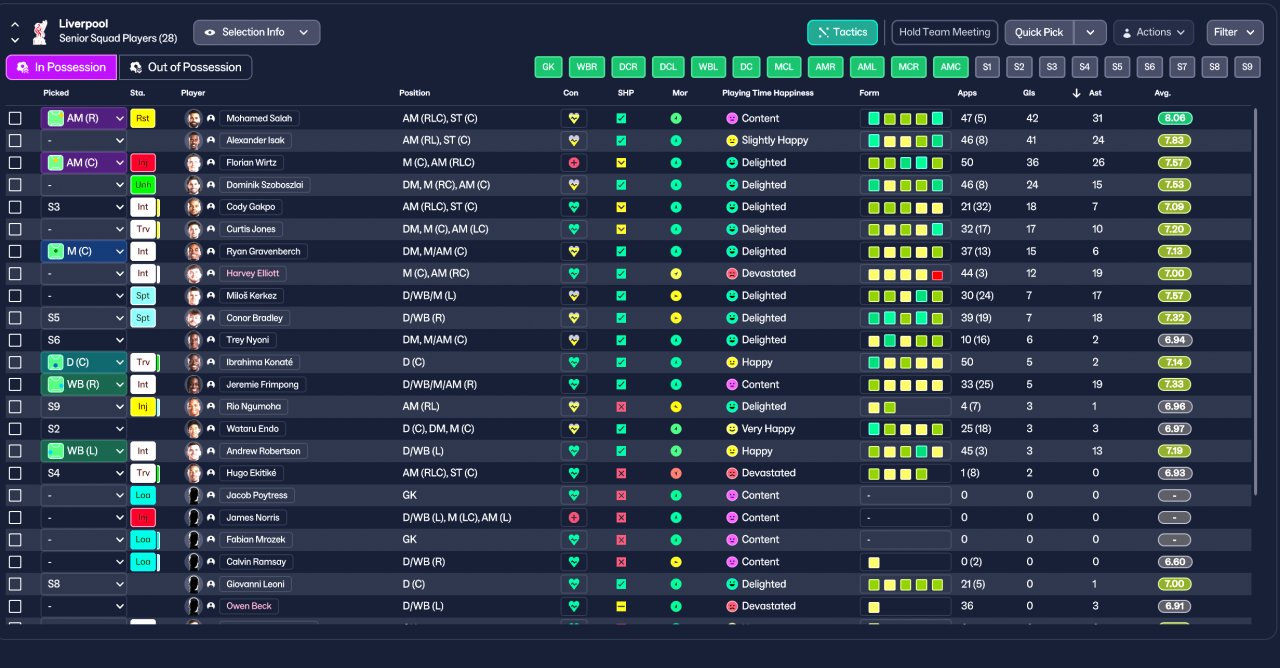
Task: Open Alexander Isak's picked position dropdown
Action: pyautogui.click(x=84, y=140)
